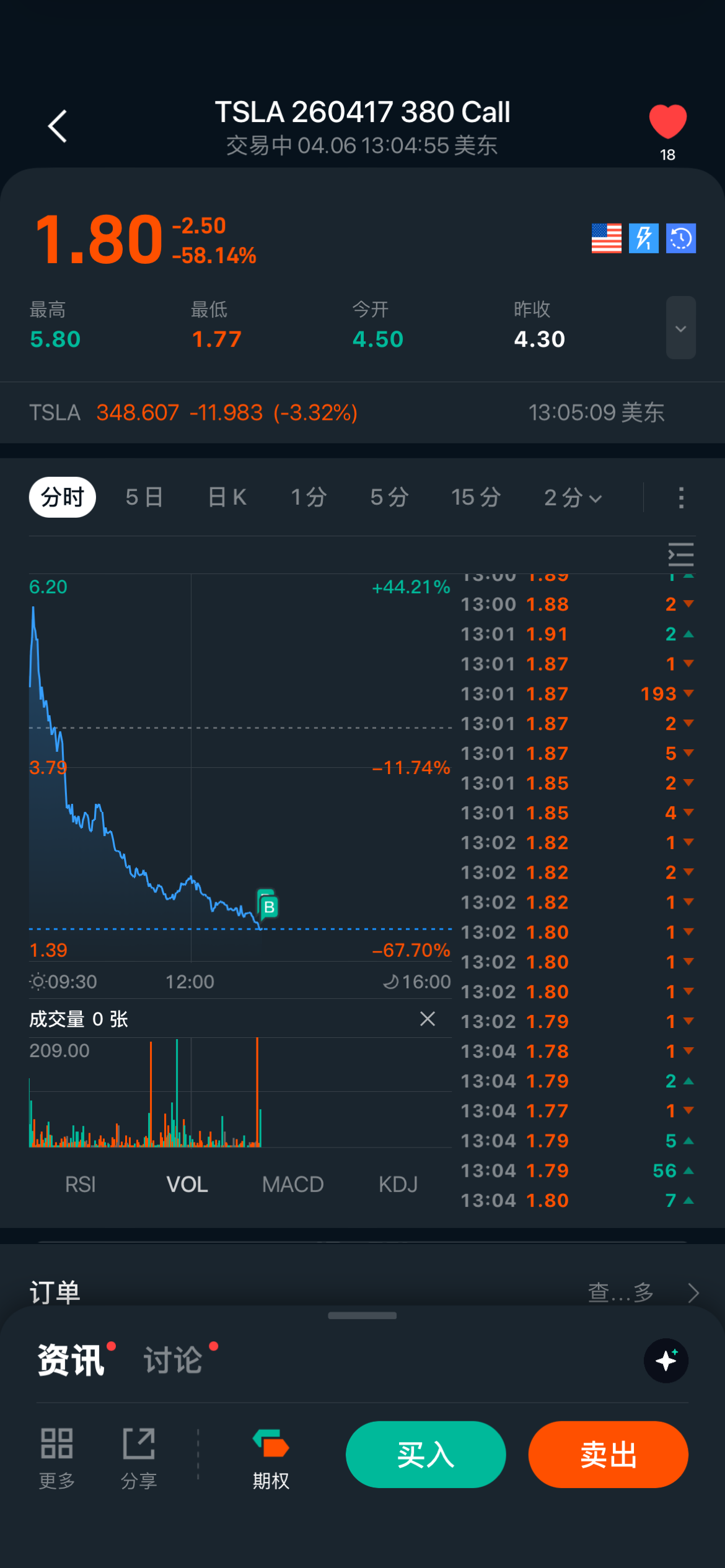Toggle the red heart favorite icon
The image size is (725, 1568).
667,121
